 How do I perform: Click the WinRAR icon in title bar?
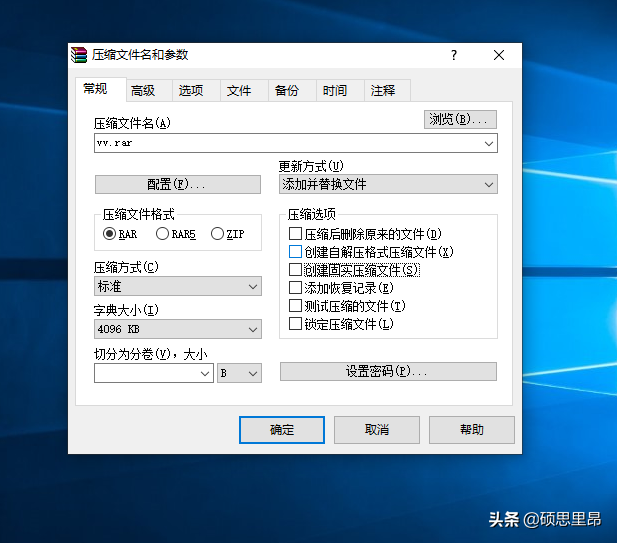(x=80, y=55)
